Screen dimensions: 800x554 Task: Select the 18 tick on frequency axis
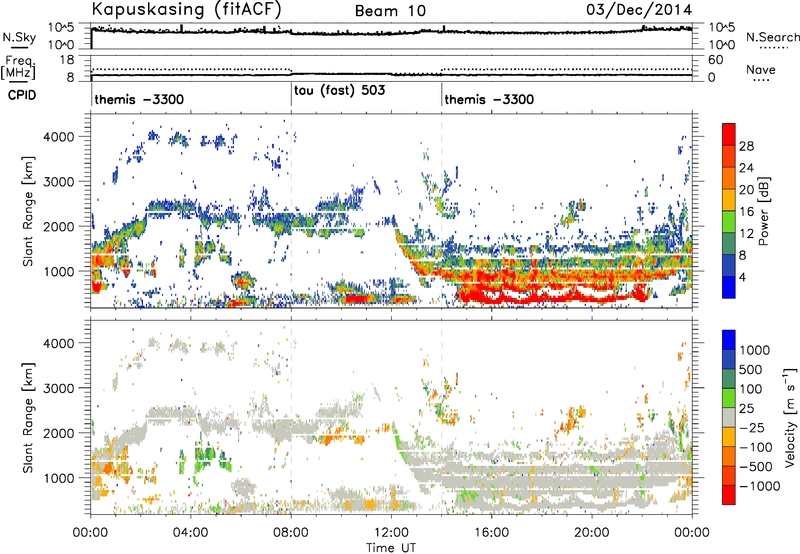click(x=67, y=60)
